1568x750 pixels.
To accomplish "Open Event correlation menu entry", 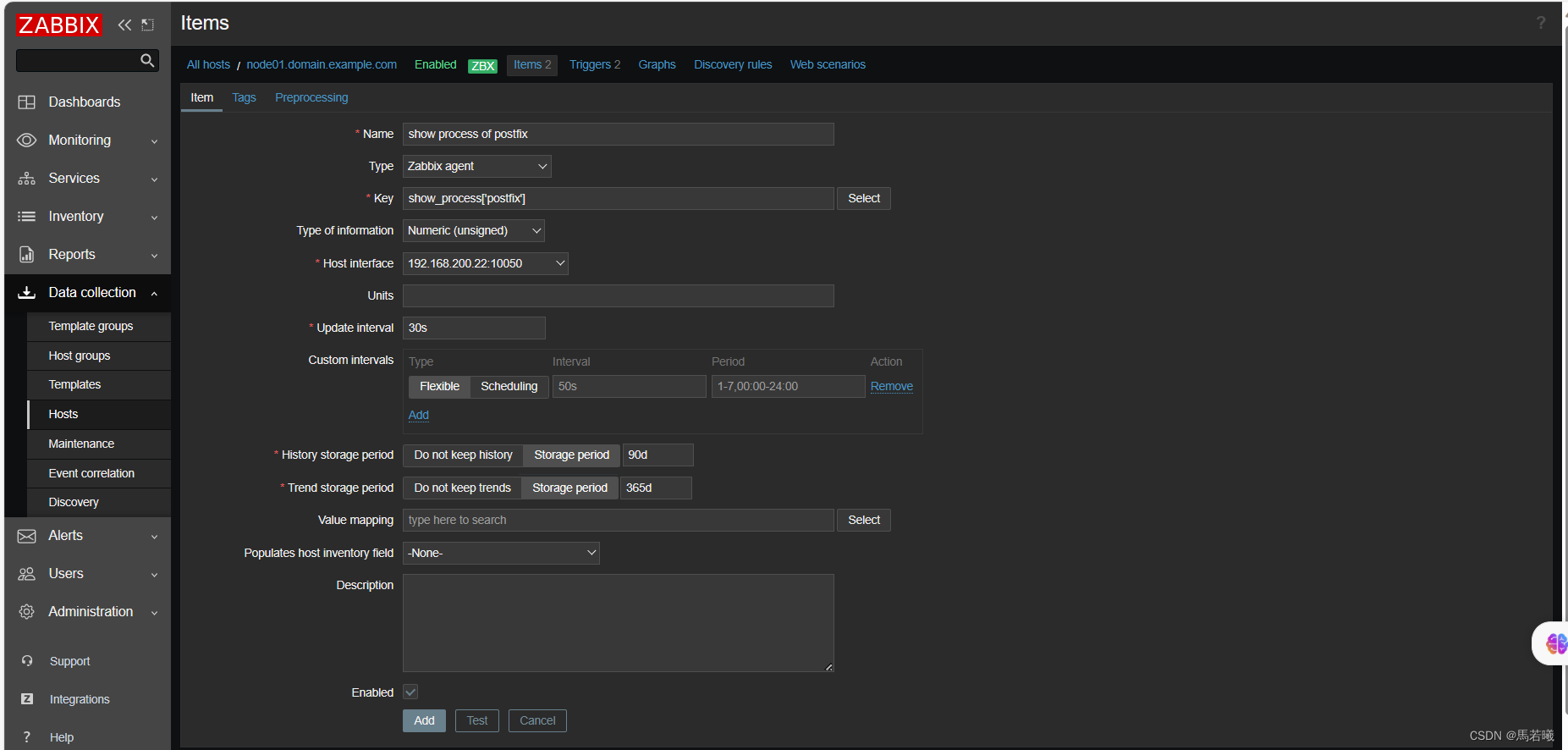I will tap(99, 473).
